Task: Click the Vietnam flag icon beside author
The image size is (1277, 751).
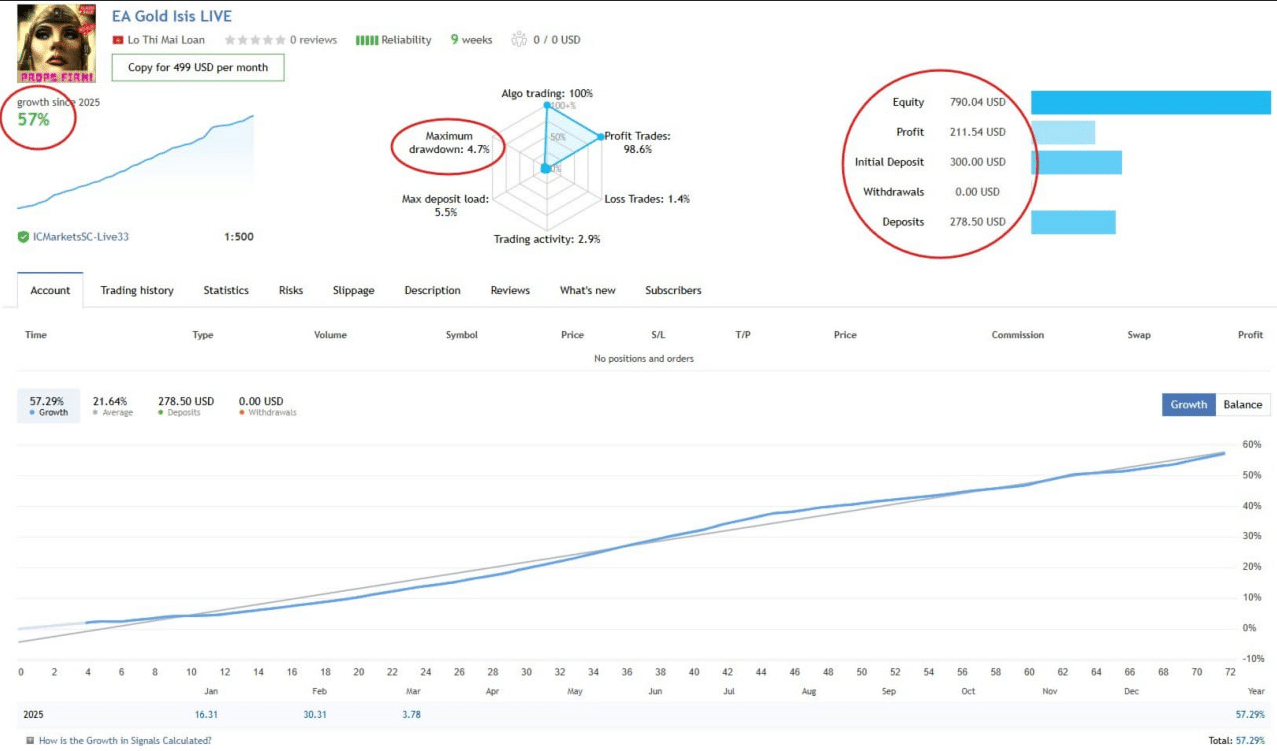Action: coord(118,40)
